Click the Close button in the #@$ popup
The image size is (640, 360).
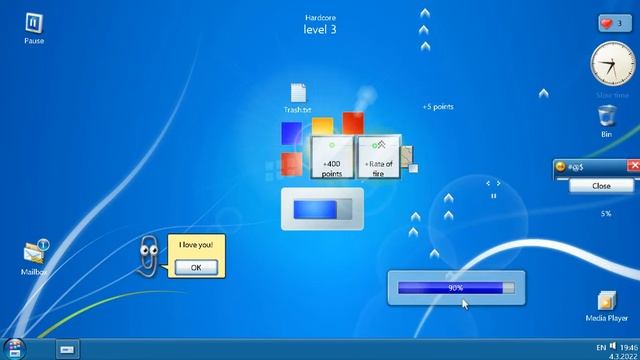(x=601, y=186)
